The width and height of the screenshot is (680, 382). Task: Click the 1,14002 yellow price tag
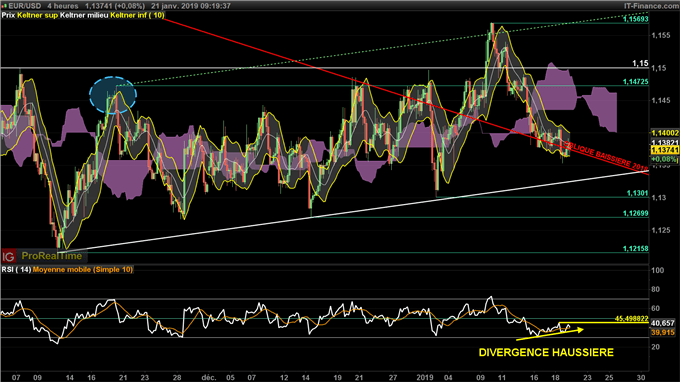click(x=664, y=133)
